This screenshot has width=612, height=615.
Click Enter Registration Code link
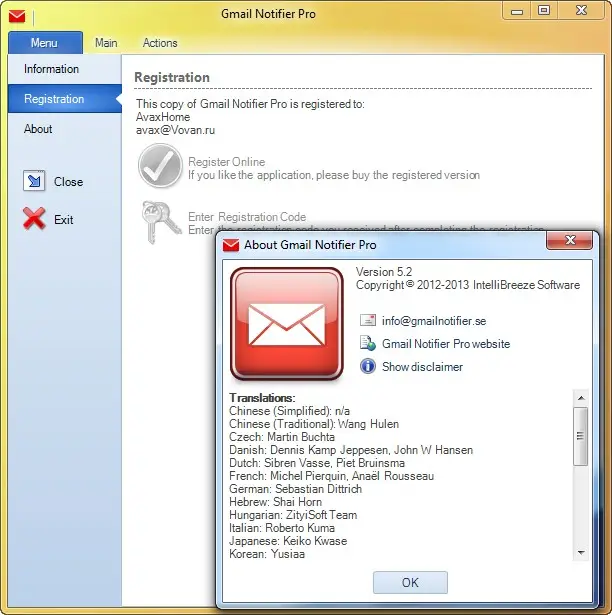247,217
